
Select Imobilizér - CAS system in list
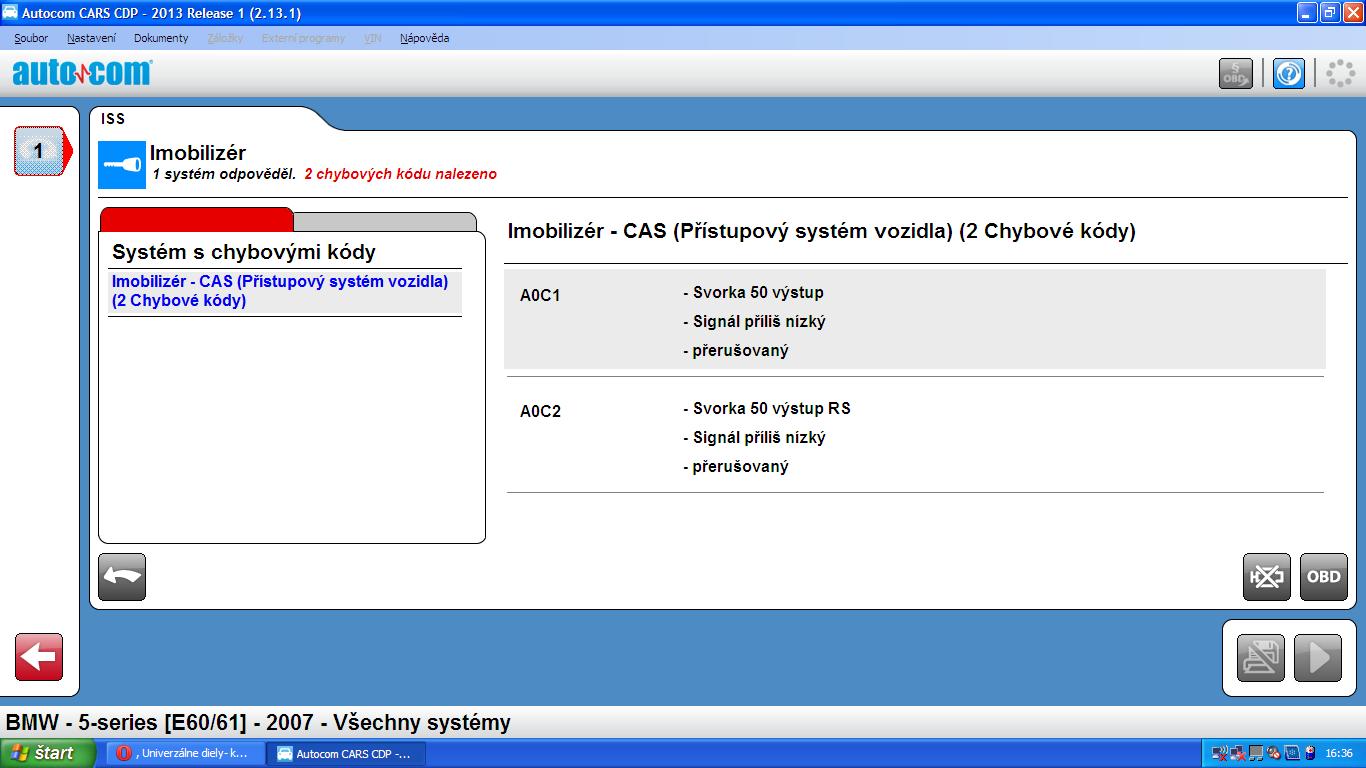tap(280, 291)
